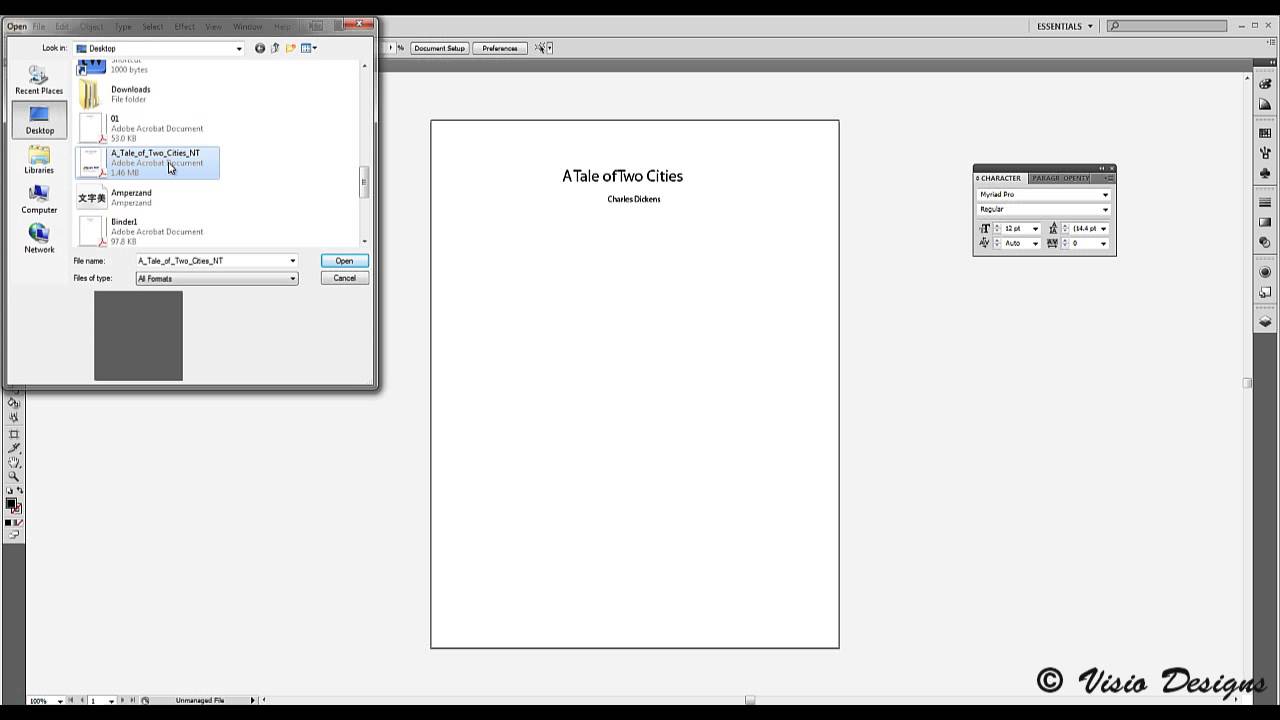Click the Document Setup button
1280x720 pixels.
point(439,48)
